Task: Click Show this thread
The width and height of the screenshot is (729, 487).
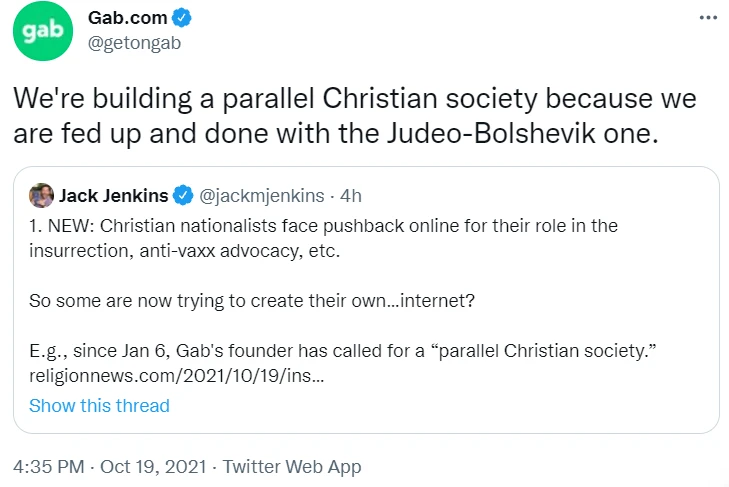Action: (99, 406)
